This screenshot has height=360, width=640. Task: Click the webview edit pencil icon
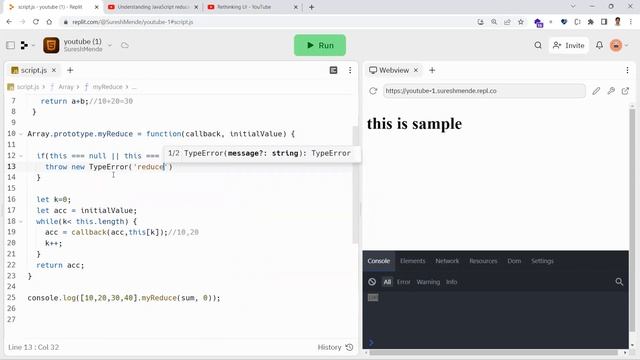coord(596,91)
